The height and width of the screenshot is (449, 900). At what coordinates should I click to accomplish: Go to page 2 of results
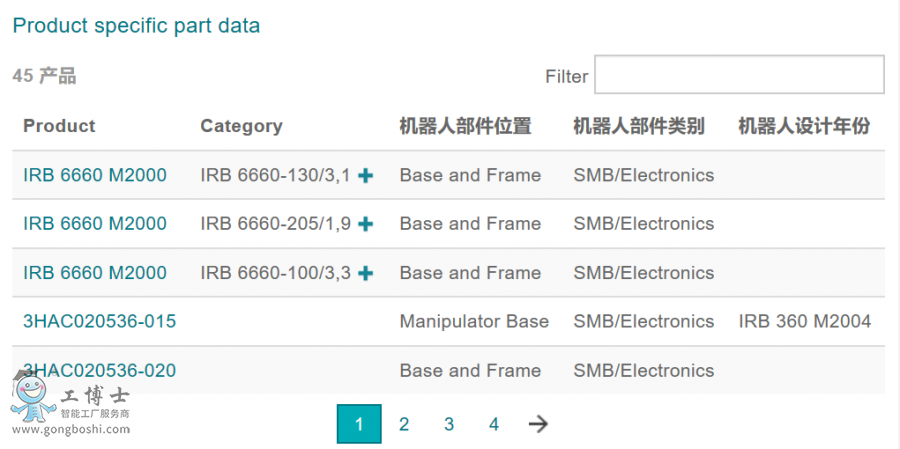[x=404, y=424]
